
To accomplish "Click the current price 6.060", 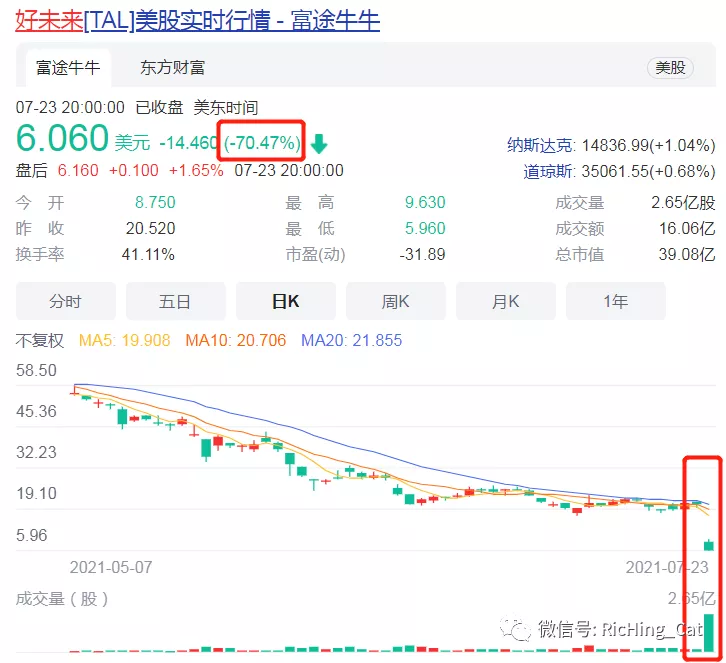I will point(63,138).
